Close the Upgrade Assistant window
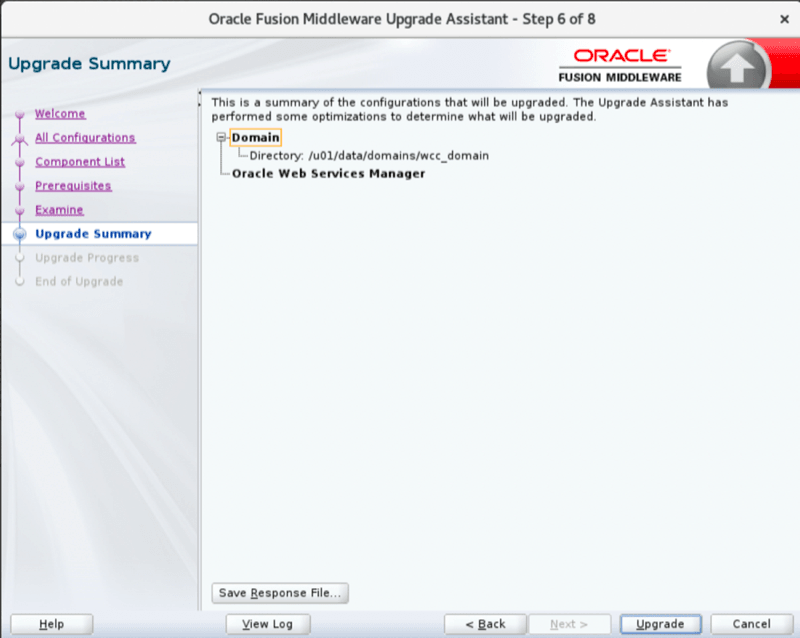800x638 pixels. (x=784, y=19)
